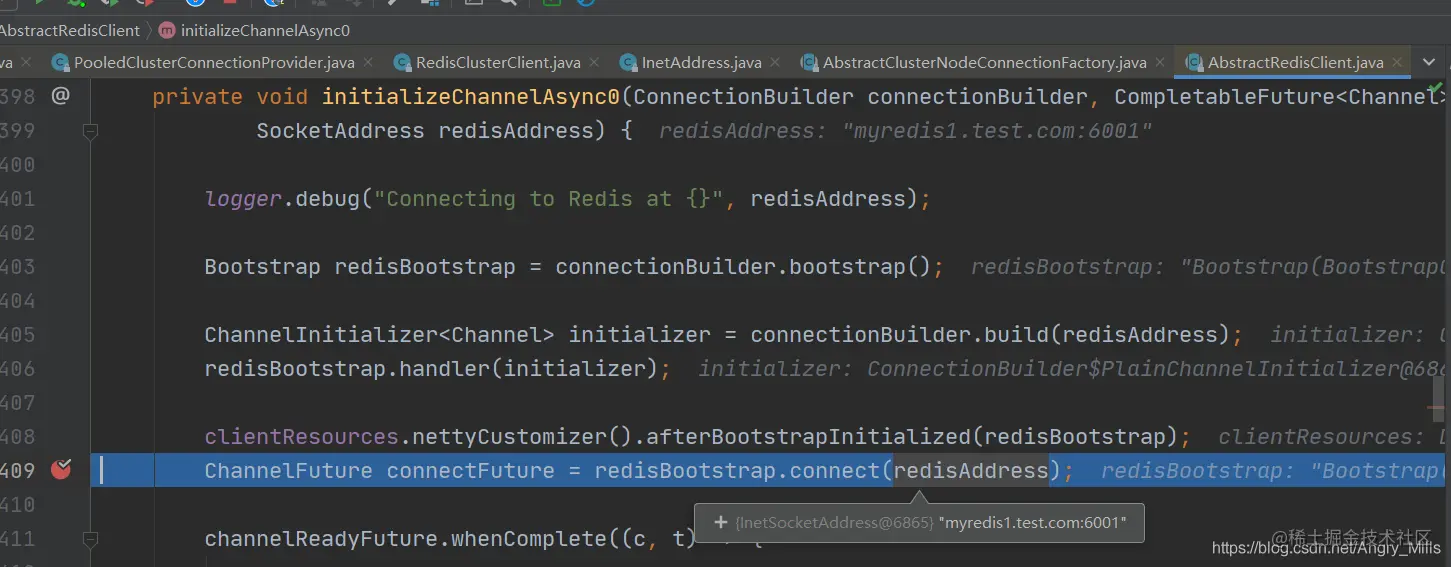Click class icon on RedisClusterClient.java tab
Image resolution: width=1451 pixels, height=567 pixels.
[x=402, y=63]
